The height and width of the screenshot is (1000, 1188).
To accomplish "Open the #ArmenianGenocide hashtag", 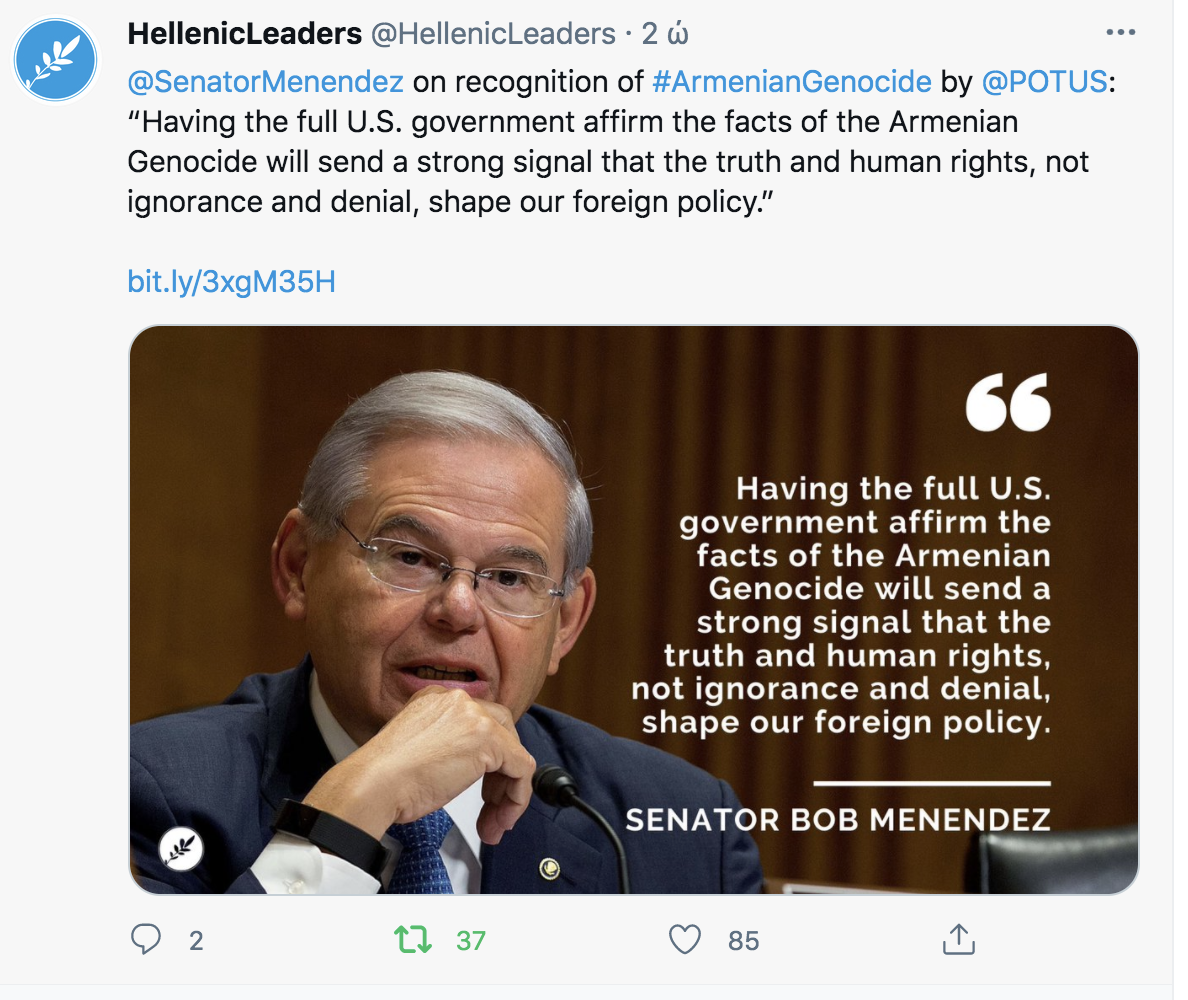I will (x=792, y=82).
